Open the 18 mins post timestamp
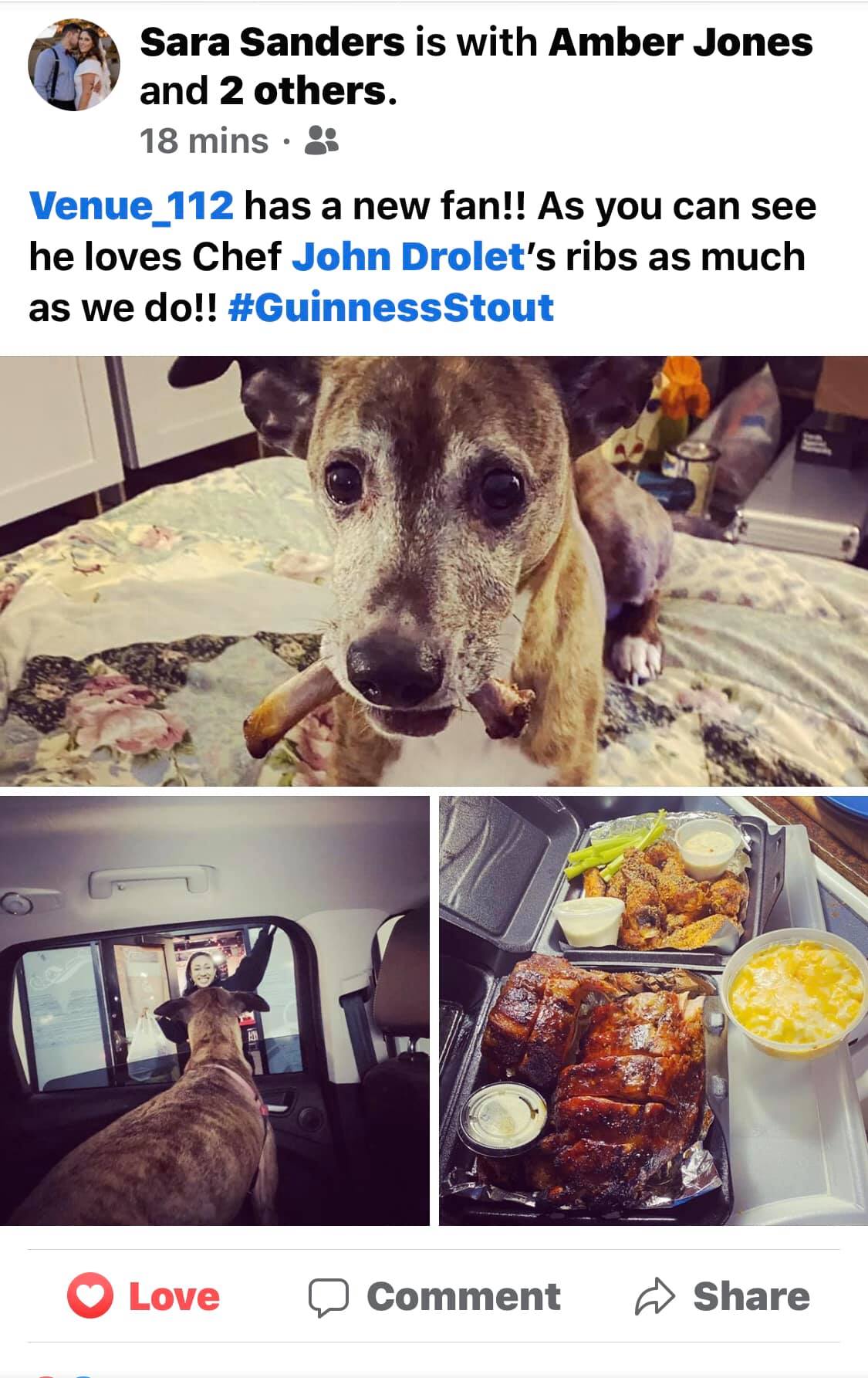868x1378 pixels. (x=204, y=141)
